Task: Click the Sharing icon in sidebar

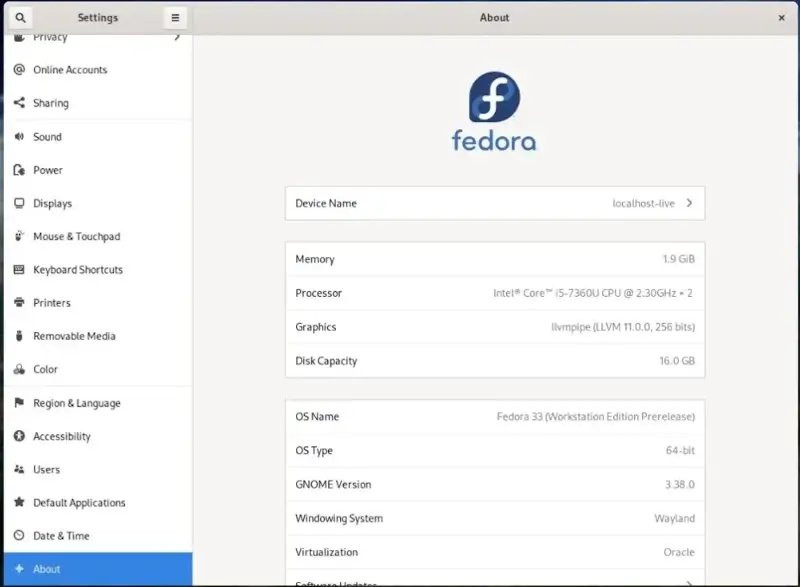Action: [19, 103]
